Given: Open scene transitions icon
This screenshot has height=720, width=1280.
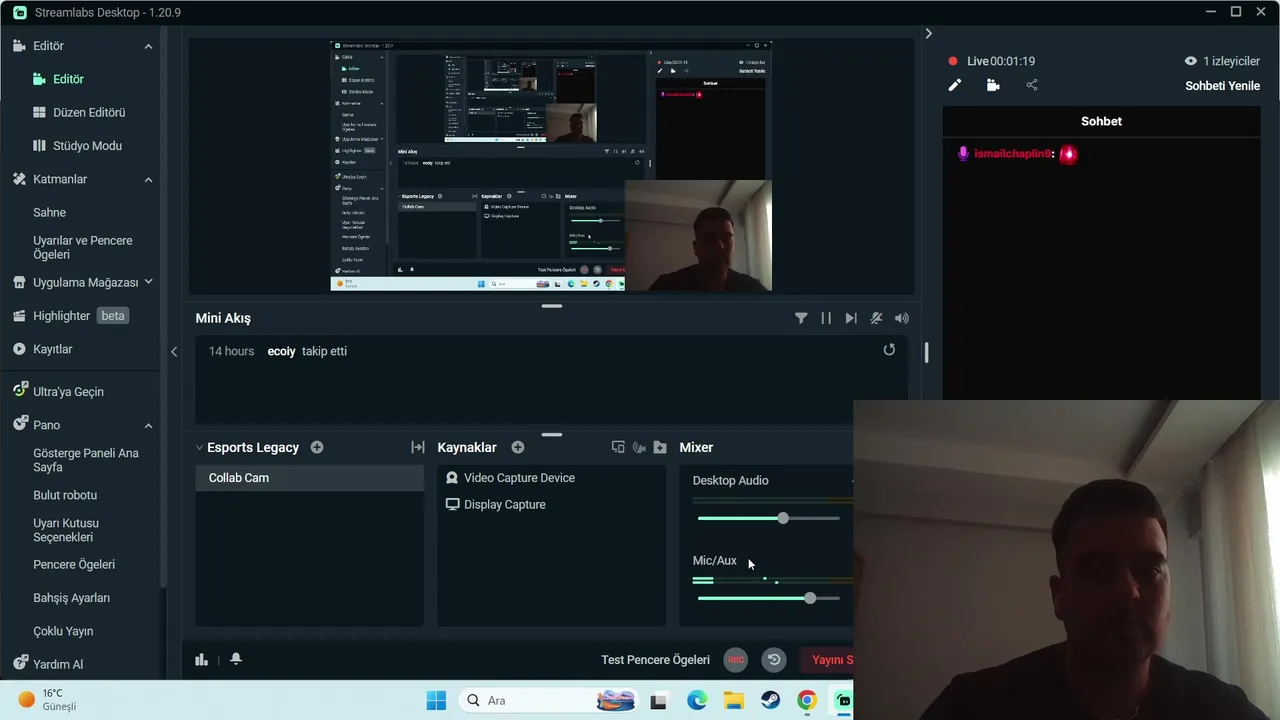Looking at the screenshot, I should pos(418,447).
